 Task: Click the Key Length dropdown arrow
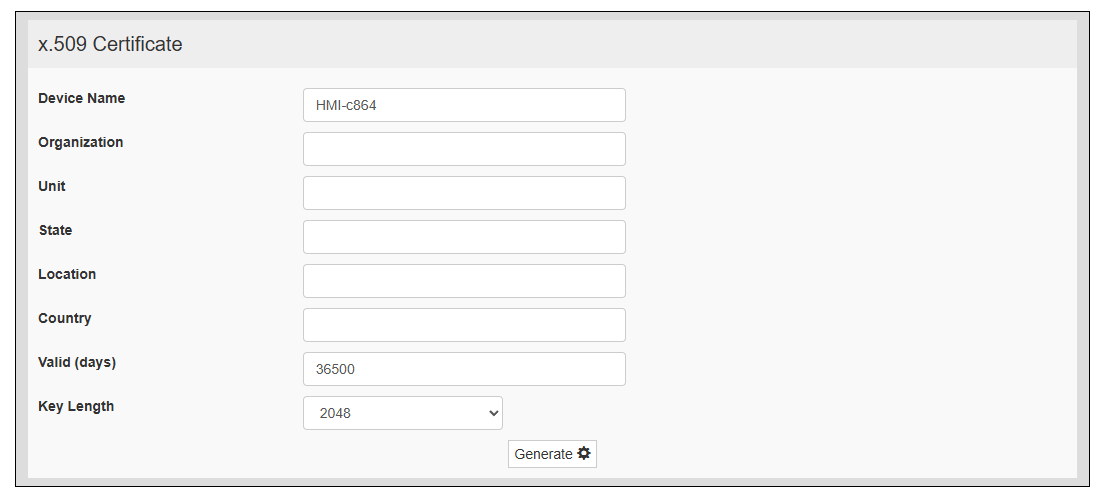493,413
